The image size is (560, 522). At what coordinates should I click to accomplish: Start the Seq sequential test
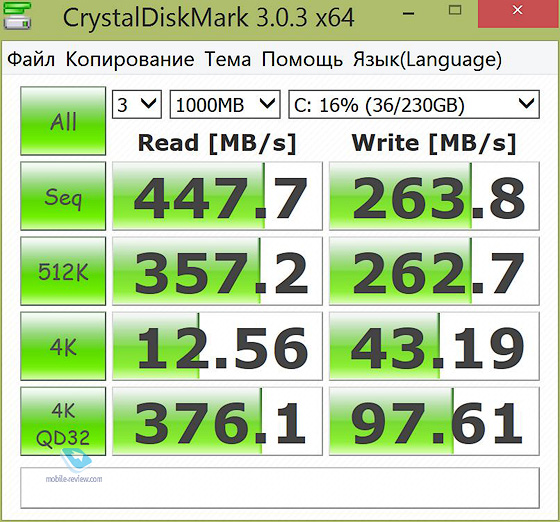click(63, 196)
